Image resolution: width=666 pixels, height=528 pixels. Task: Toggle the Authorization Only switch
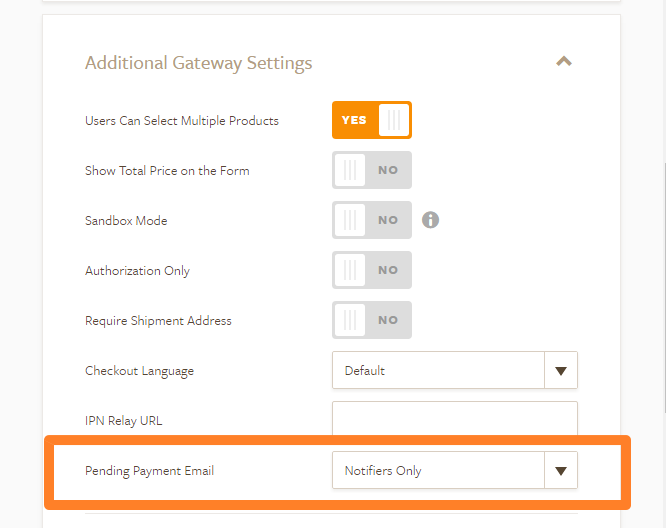coord(371,270)
